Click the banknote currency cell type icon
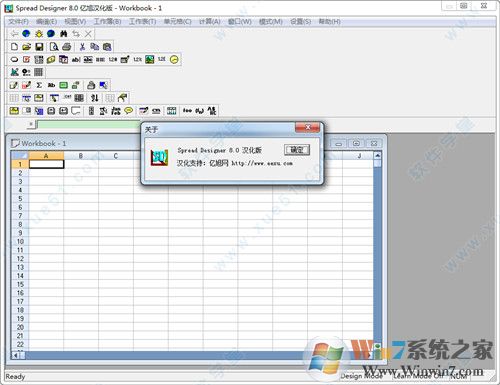The height and width of the screenshot is (385, 500). click(51, 60)
